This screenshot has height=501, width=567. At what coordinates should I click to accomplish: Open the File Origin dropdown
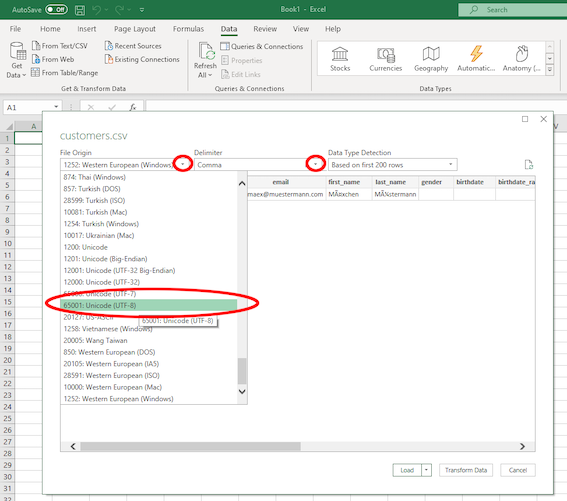click(183, 164)
